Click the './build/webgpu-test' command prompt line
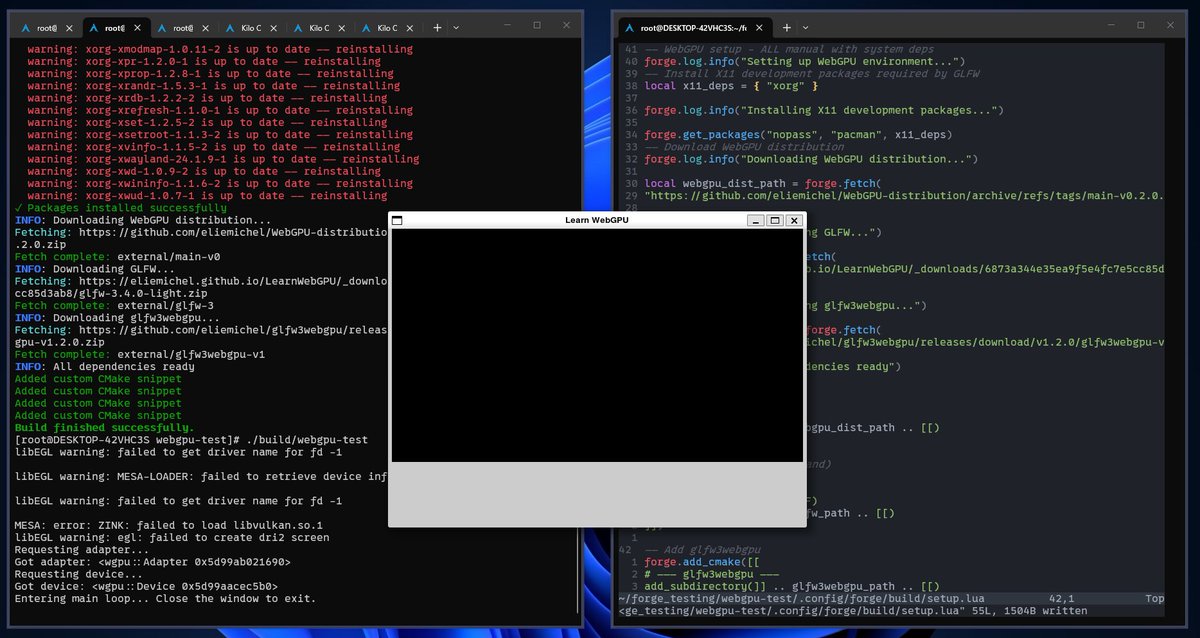 [x=191, y=440]
